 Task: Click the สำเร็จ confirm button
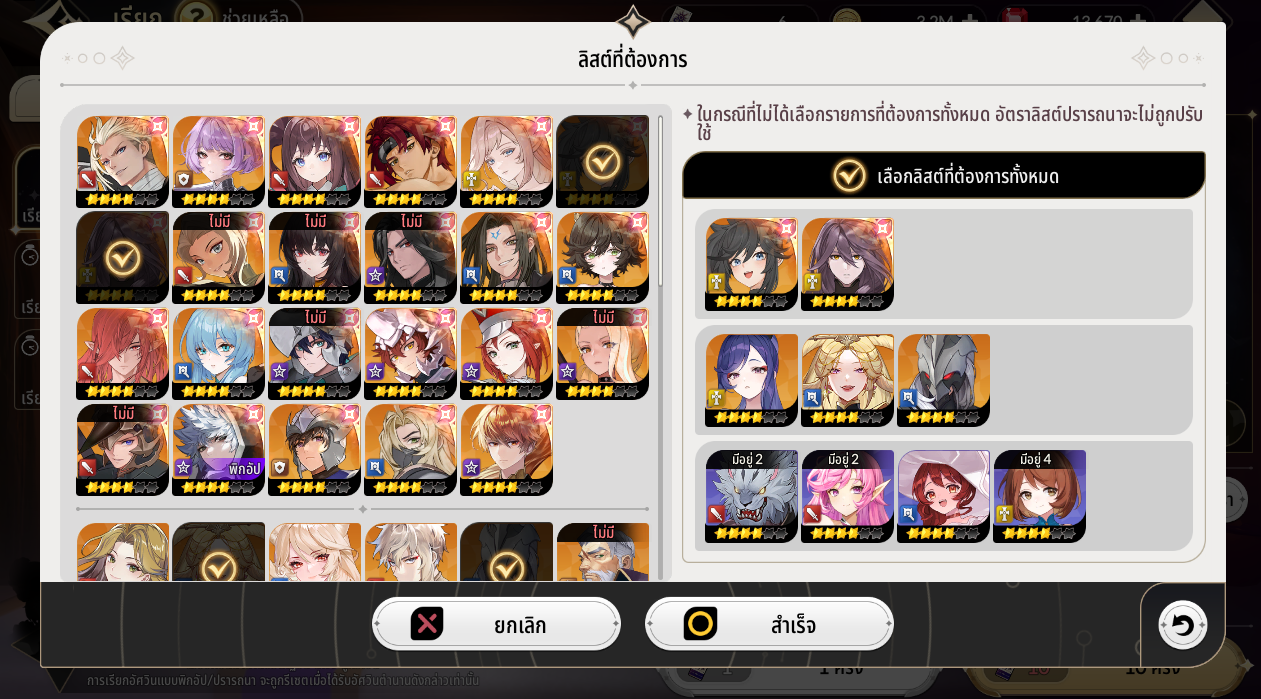[x=769, y=624]
